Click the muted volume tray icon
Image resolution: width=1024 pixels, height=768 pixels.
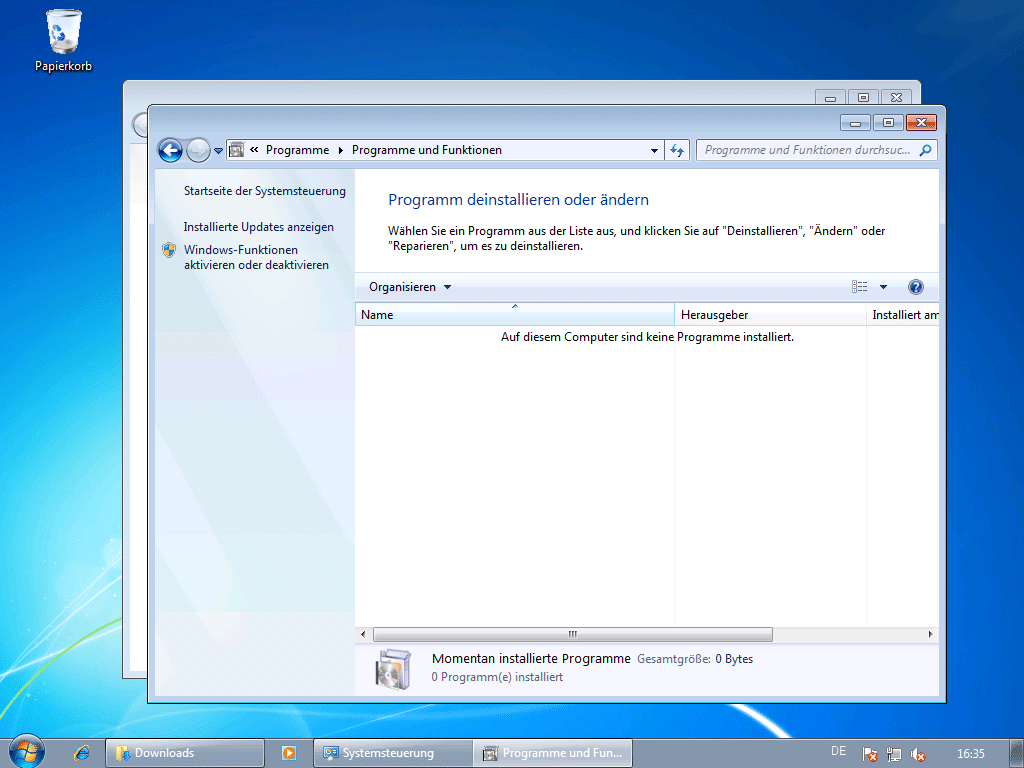pos(918,754)
